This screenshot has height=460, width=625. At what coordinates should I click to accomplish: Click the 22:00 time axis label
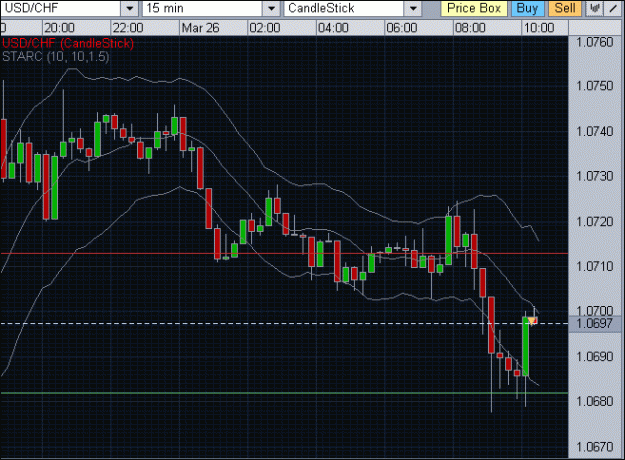coord(128,28)
